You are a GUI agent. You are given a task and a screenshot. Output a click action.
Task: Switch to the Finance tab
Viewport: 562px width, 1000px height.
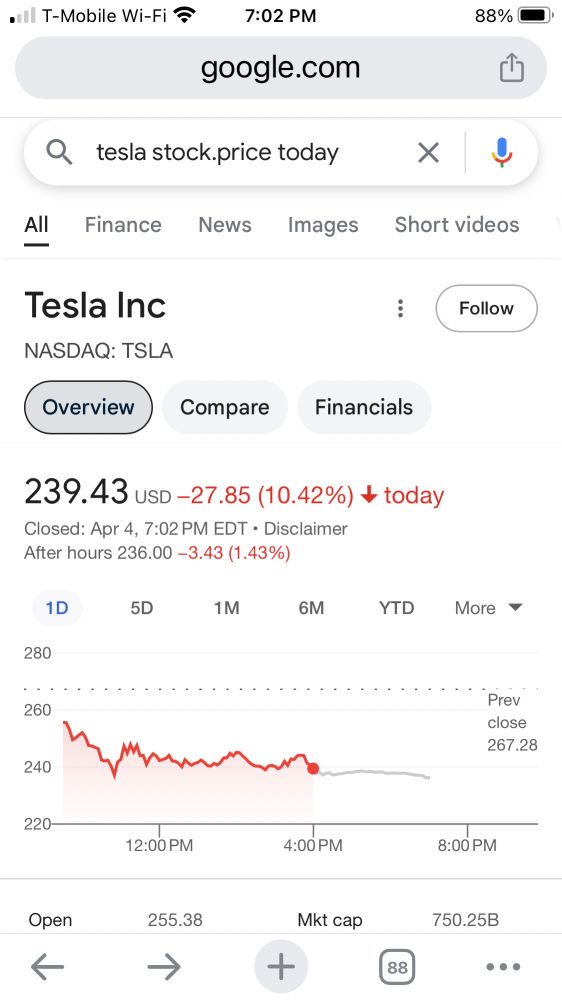[123, 224]
